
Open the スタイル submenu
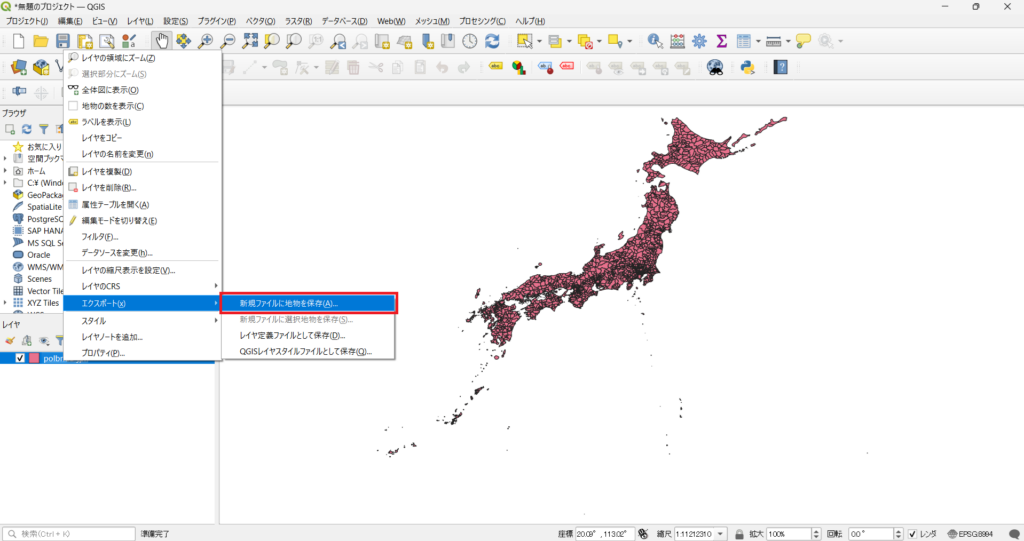point(142,320)
